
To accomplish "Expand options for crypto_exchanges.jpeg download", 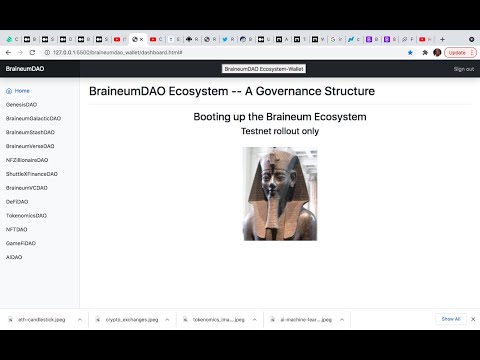I will [x=167, y=319].
